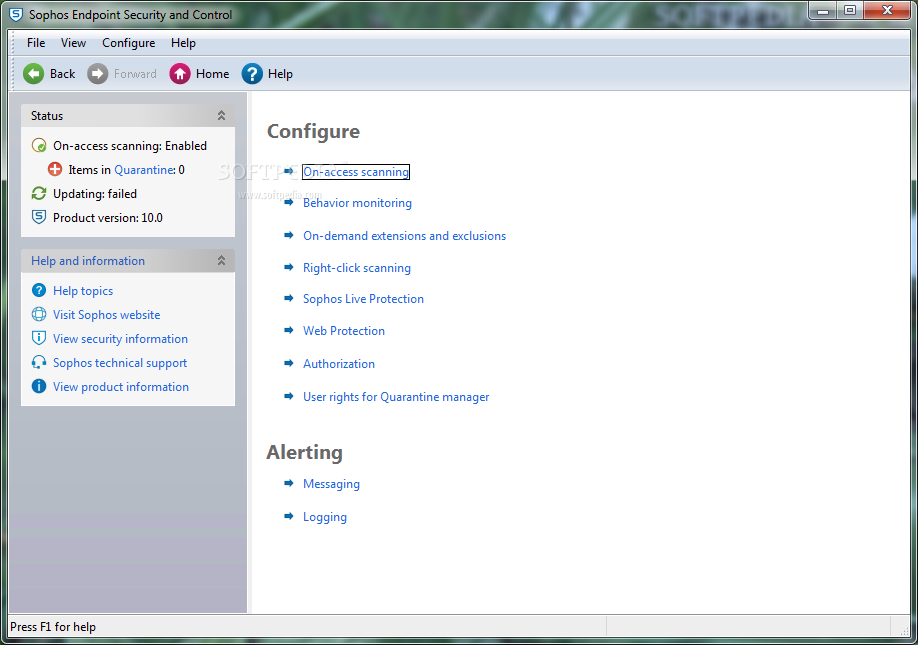Click arrow bullet next to User rights link
918x645 pixels.
pyautogui.click(x=289, y=396)
